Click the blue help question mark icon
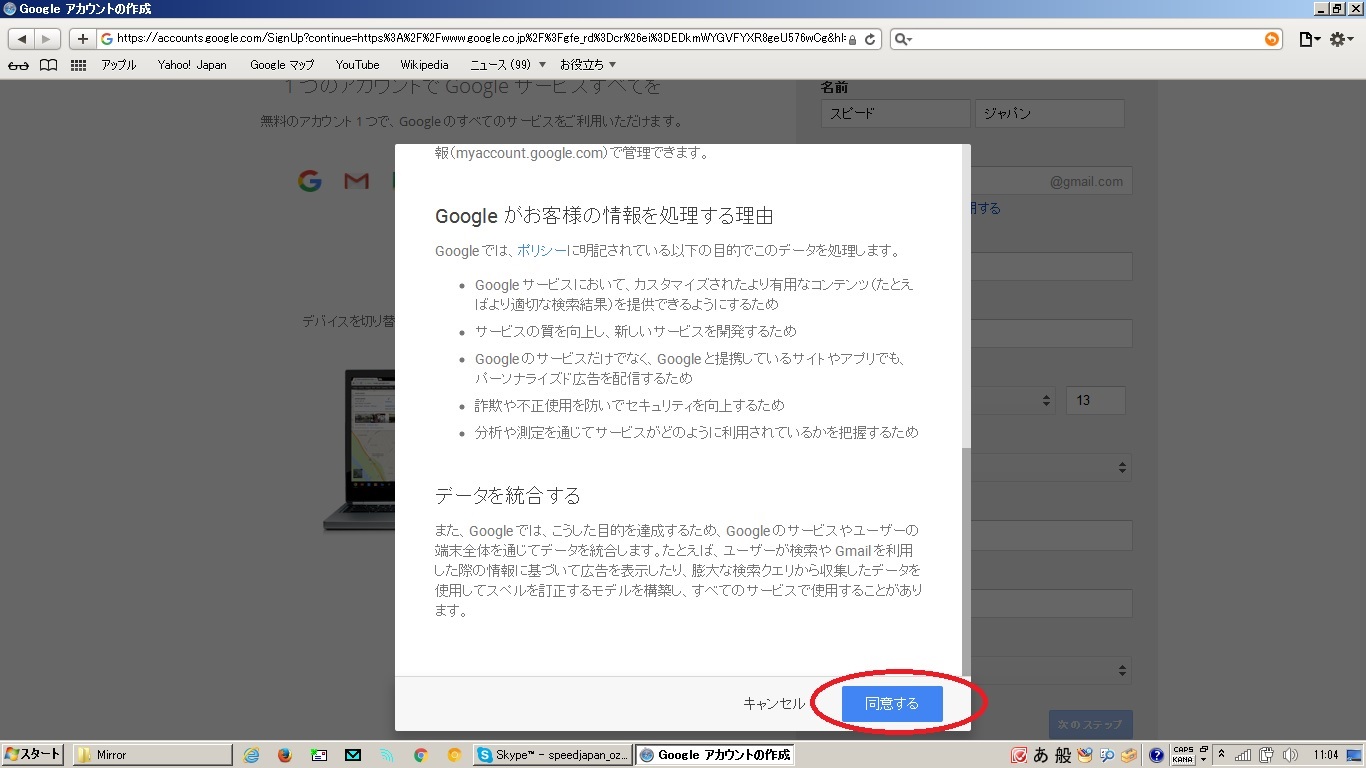 1156,756
